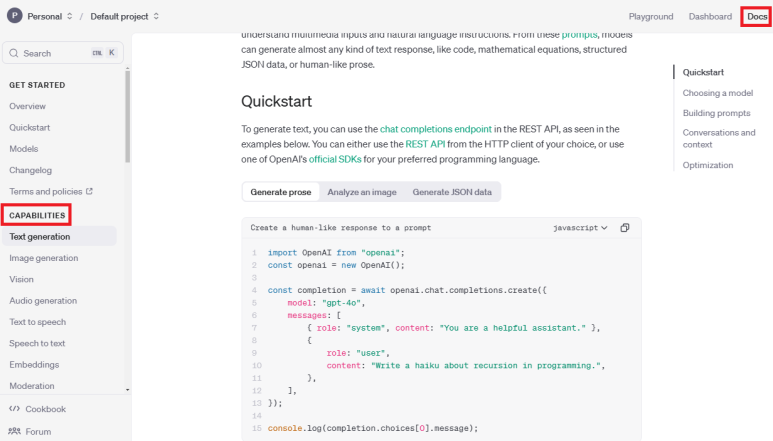
Task: Select Embeddings in the sidebar
Action: [x=34, y=364]
